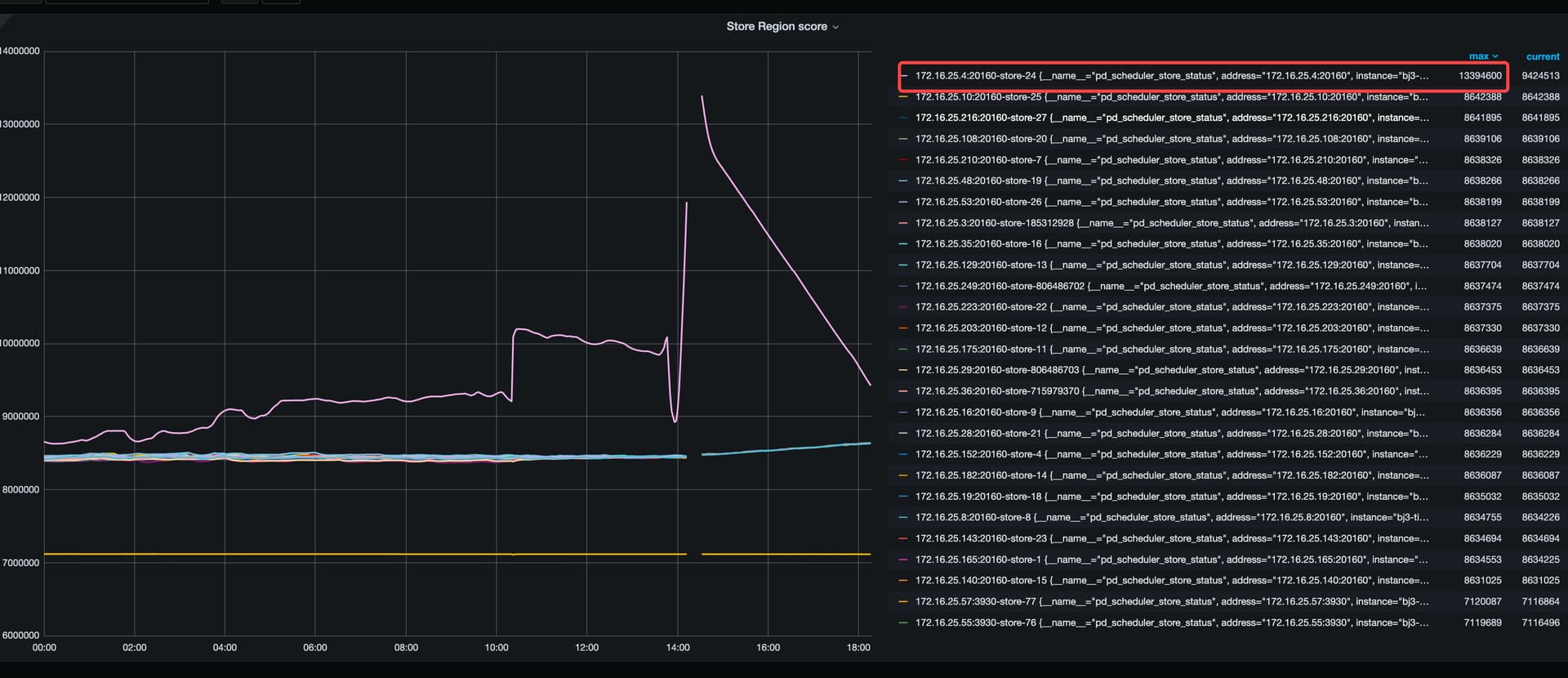Click the store-25 series color line icon
The width and height of the screenshot is (1568, 678).
903,97
